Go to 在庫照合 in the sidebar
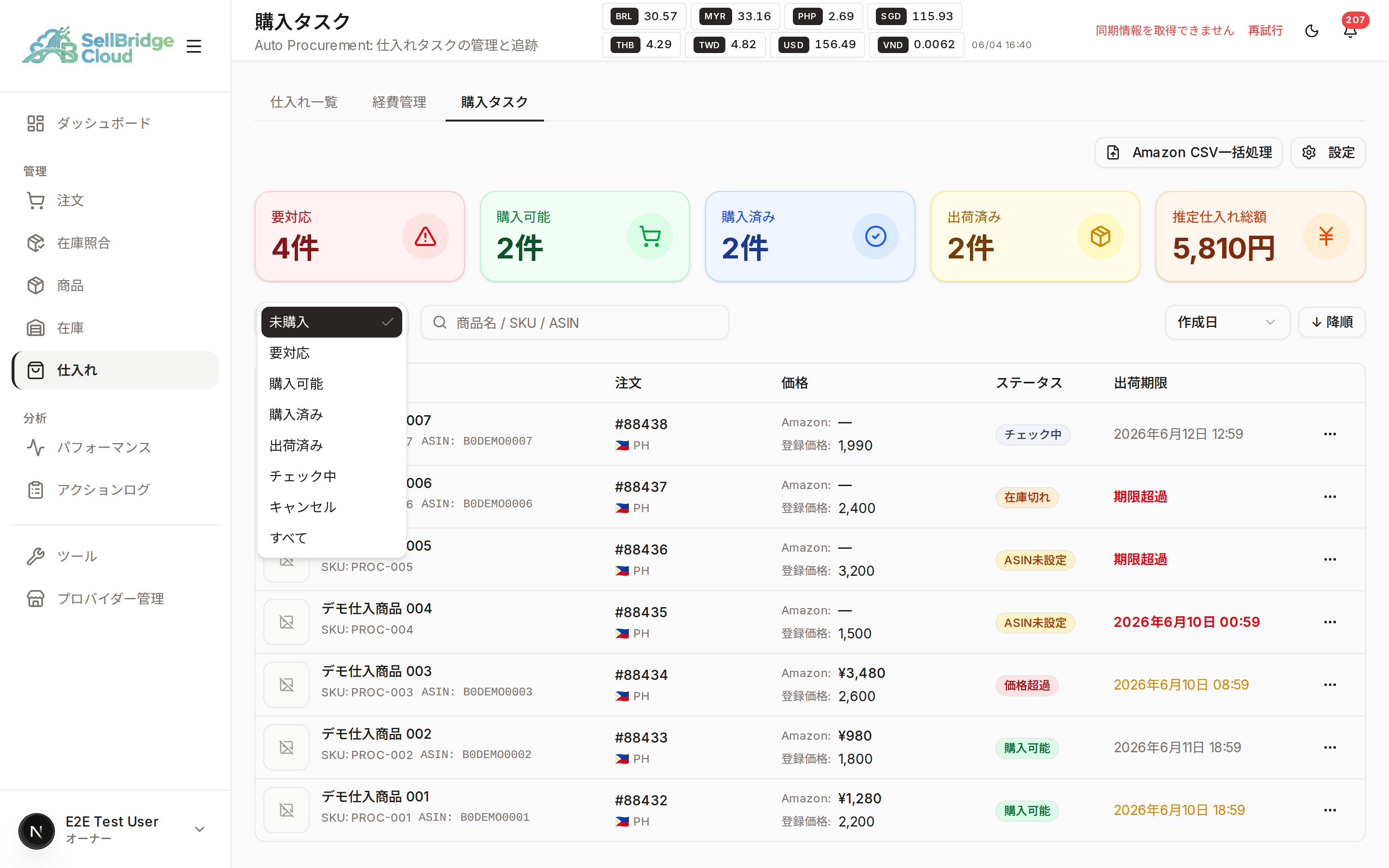1389x868 pixels. click(x=115, y=243)
